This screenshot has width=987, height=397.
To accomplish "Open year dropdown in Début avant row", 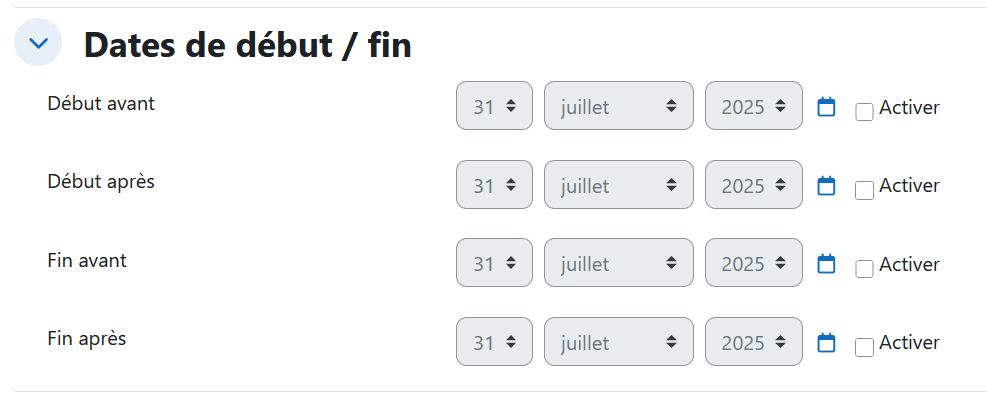I will pyautogui.click(x=753, y=106).
